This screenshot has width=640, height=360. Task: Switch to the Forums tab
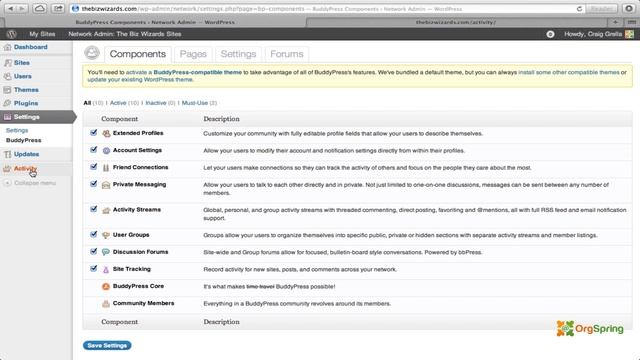click(x=287, y=54)
